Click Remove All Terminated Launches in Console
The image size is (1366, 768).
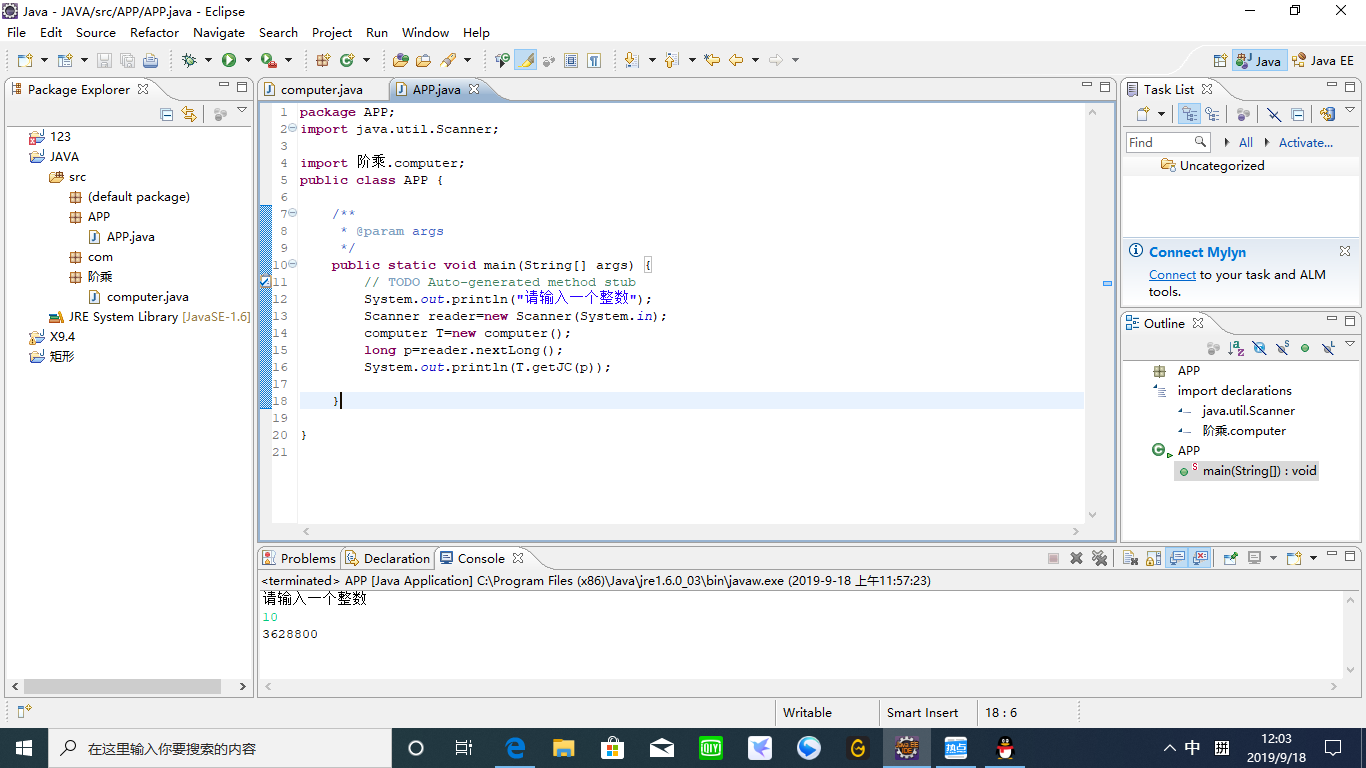click(1099, 558)
